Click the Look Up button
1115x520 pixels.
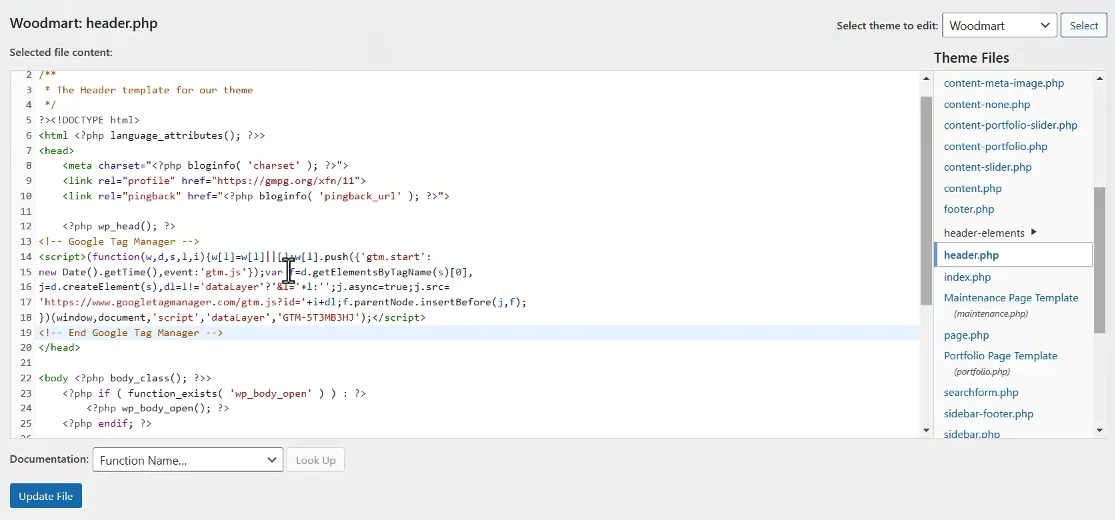tap(315, 460)
